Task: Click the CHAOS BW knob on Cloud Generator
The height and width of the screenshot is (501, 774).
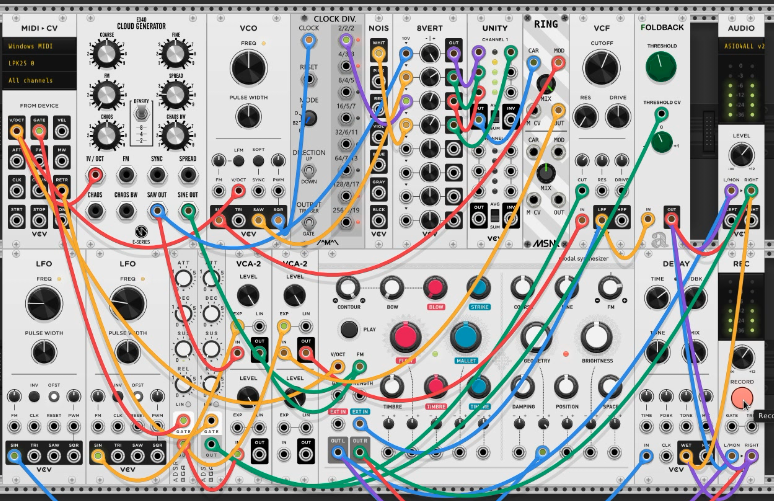Action: [x=175, y=136]
